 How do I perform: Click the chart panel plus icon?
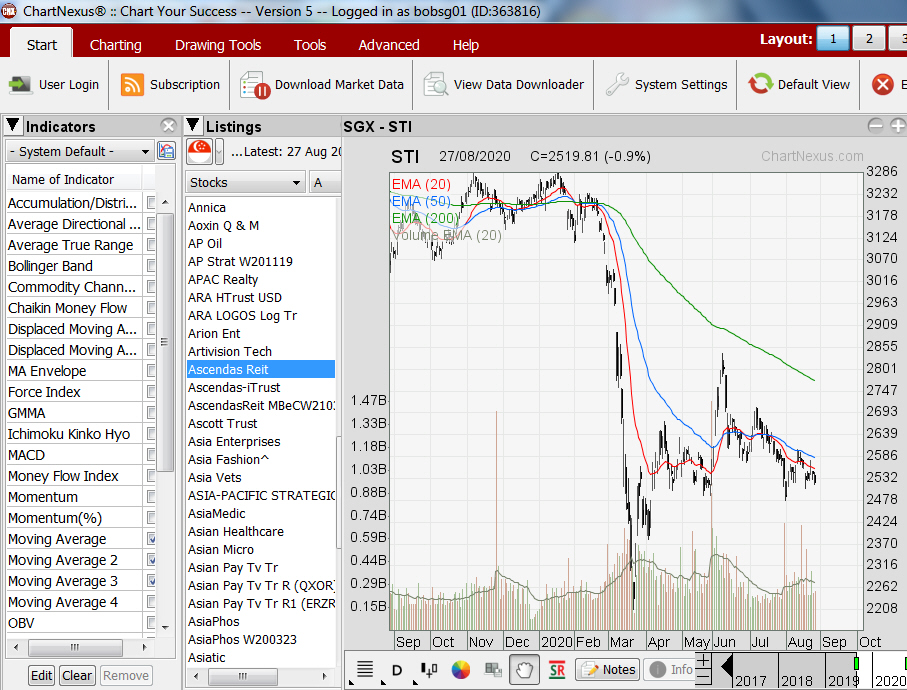click(898, 126)
